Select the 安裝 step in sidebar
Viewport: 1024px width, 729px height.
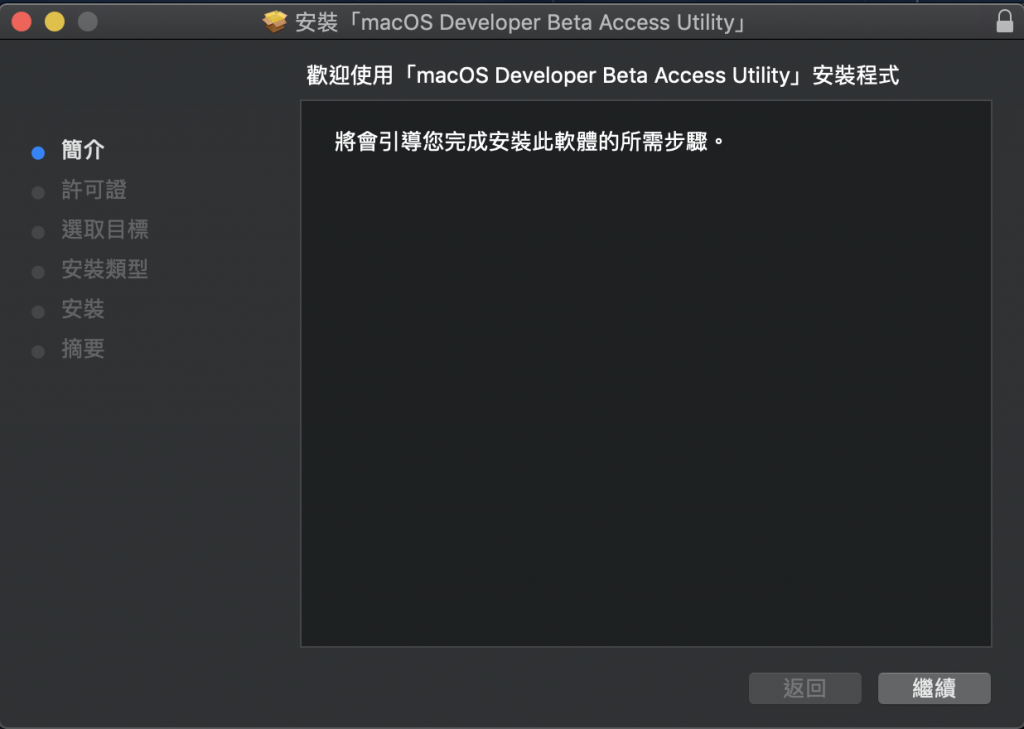tap(83, 309)
